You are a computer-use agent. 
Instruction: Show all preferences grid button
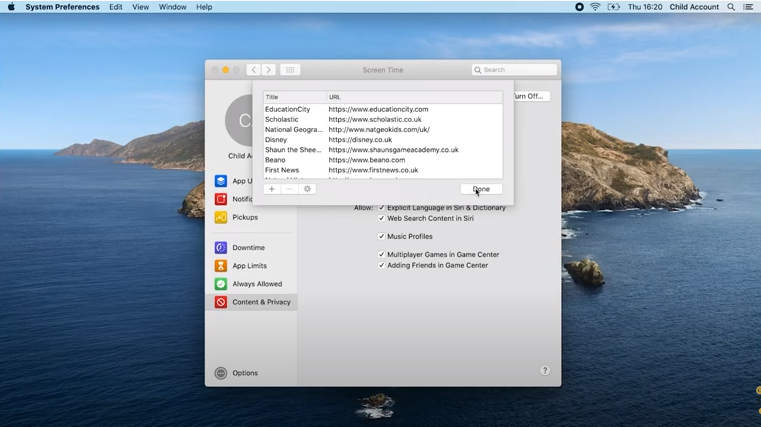pyautogui.click(x=290, y=70)
